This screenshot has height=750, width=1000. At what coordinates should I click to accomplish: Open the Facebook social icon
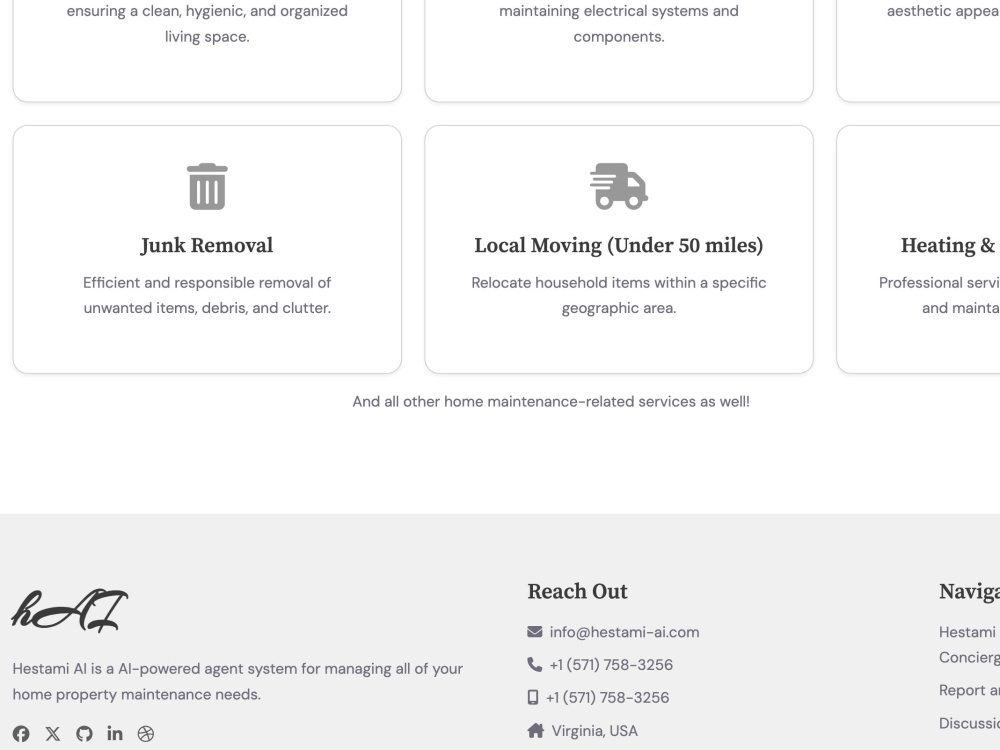coord(21,733)
